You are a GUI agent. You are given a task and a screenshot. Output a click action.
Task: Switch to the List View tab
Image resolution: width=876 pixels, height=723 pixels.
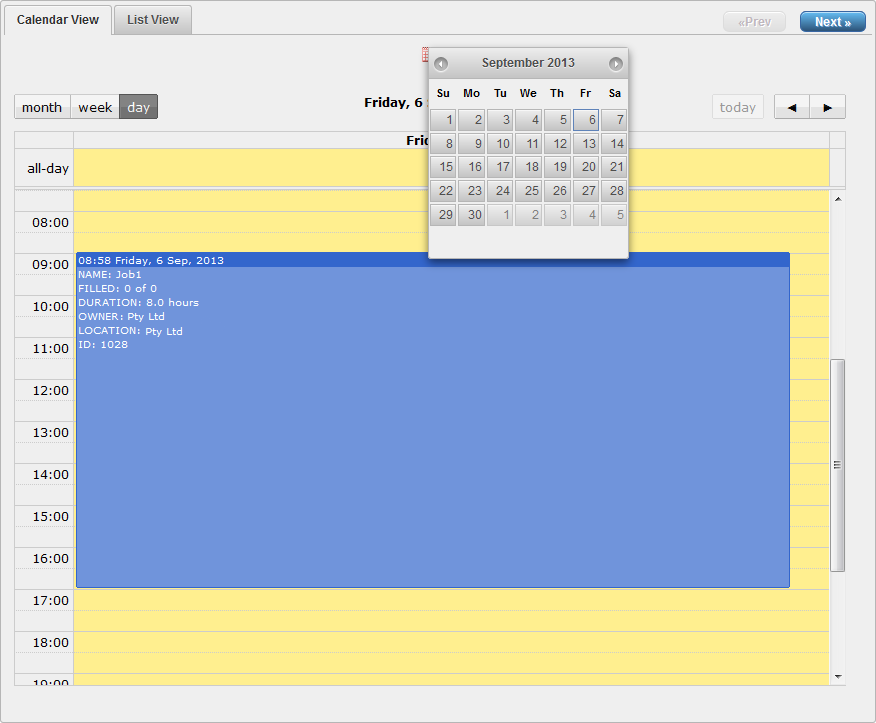coord(153,21)
